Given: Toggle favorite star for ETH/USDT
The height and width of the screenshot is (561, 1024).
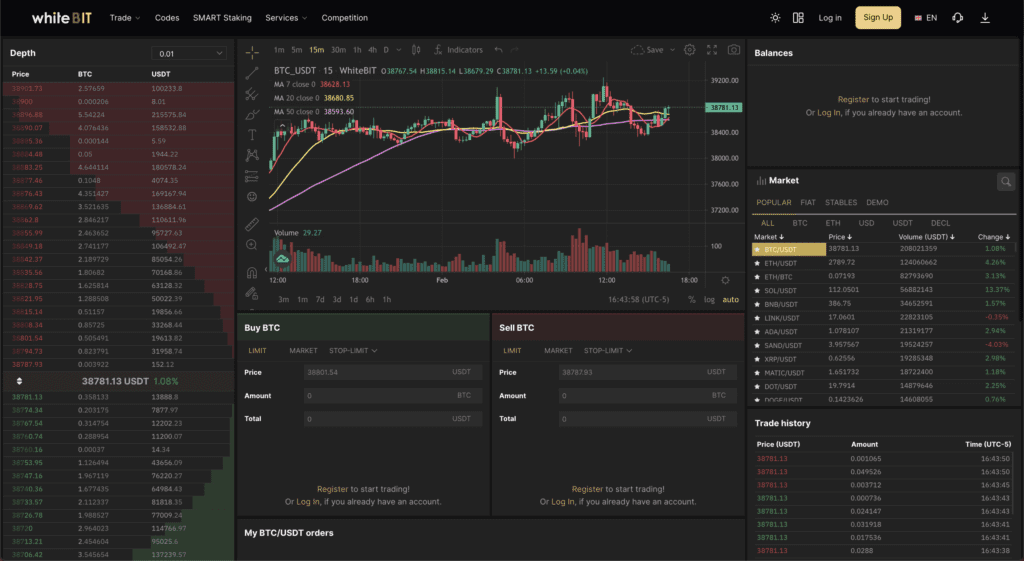Looking at the screenshot, I should click(x=757, y=263).
